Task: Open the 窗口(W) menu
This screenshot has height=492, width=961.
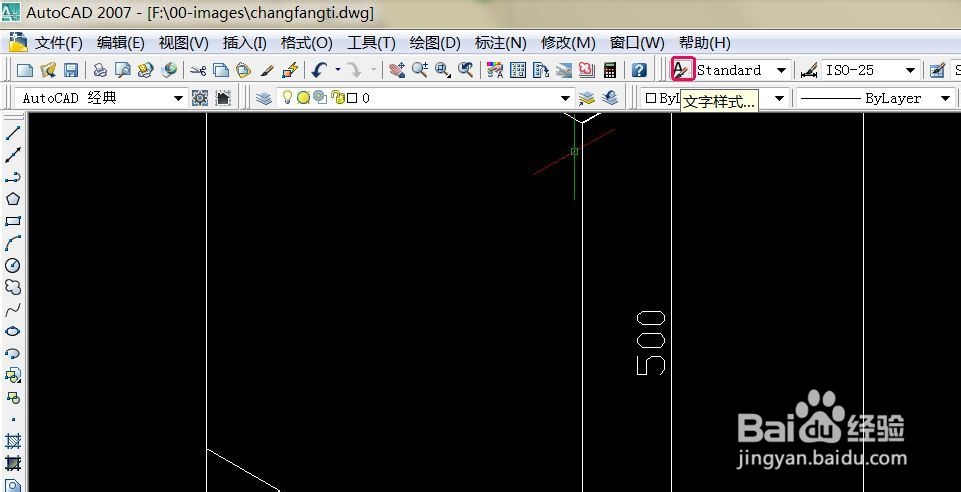Action: (x=637, y=43)
